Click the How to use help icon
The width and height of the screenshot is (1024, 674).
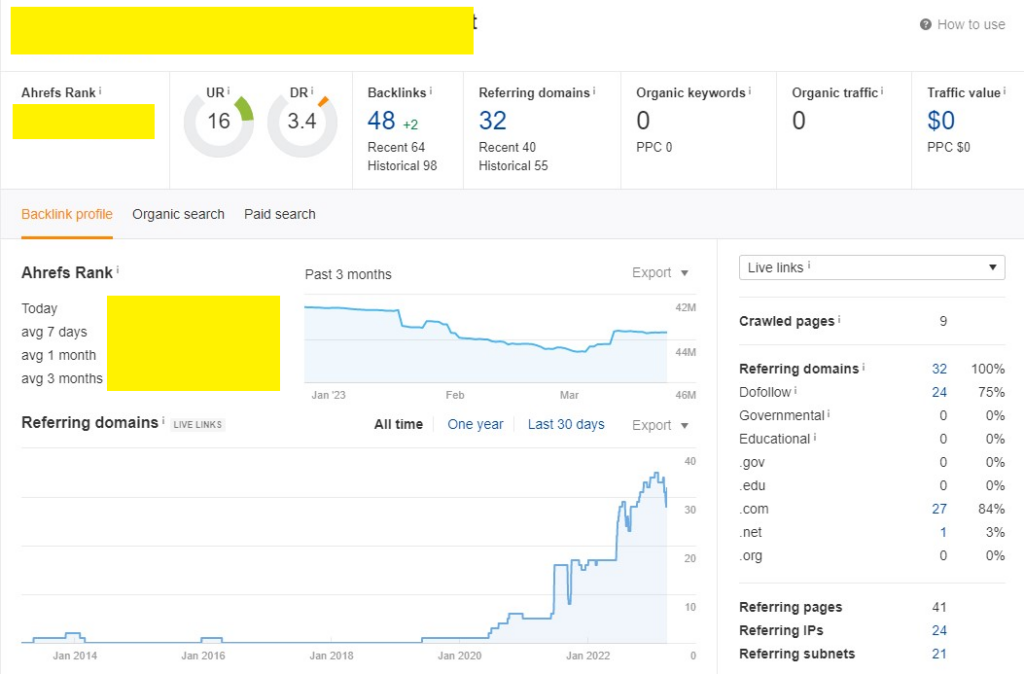(x=925, y=25)
